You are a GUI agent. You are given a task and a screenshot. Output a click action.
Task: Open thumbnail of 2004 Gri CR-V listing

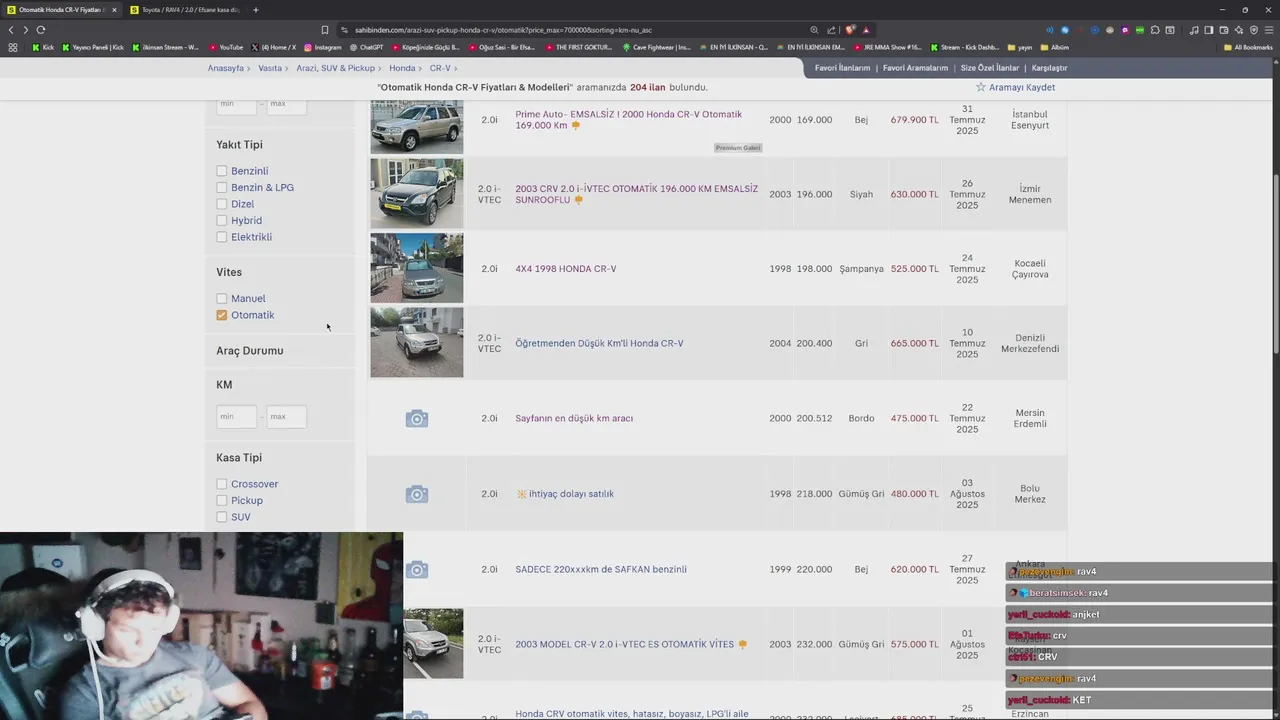click(x=417, y=343)
